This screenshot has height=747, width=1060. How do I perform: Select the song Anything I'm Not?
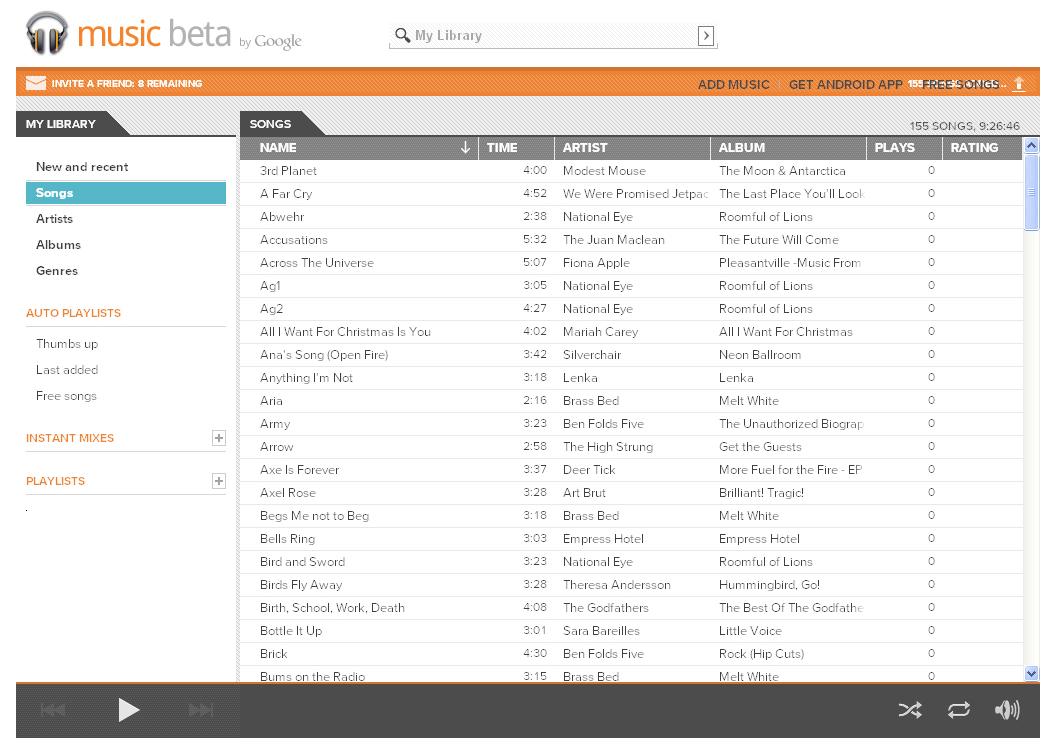point(306,378)
